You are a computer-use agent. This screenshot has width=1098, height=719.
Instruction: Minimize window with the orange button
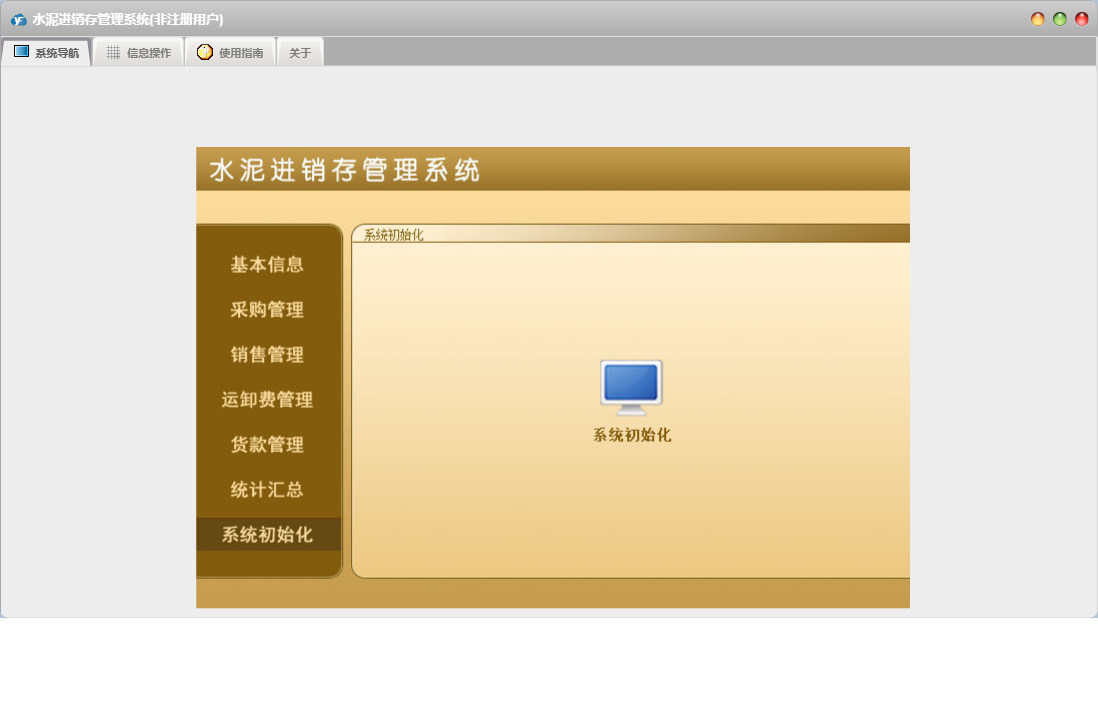pos(1038,20)
